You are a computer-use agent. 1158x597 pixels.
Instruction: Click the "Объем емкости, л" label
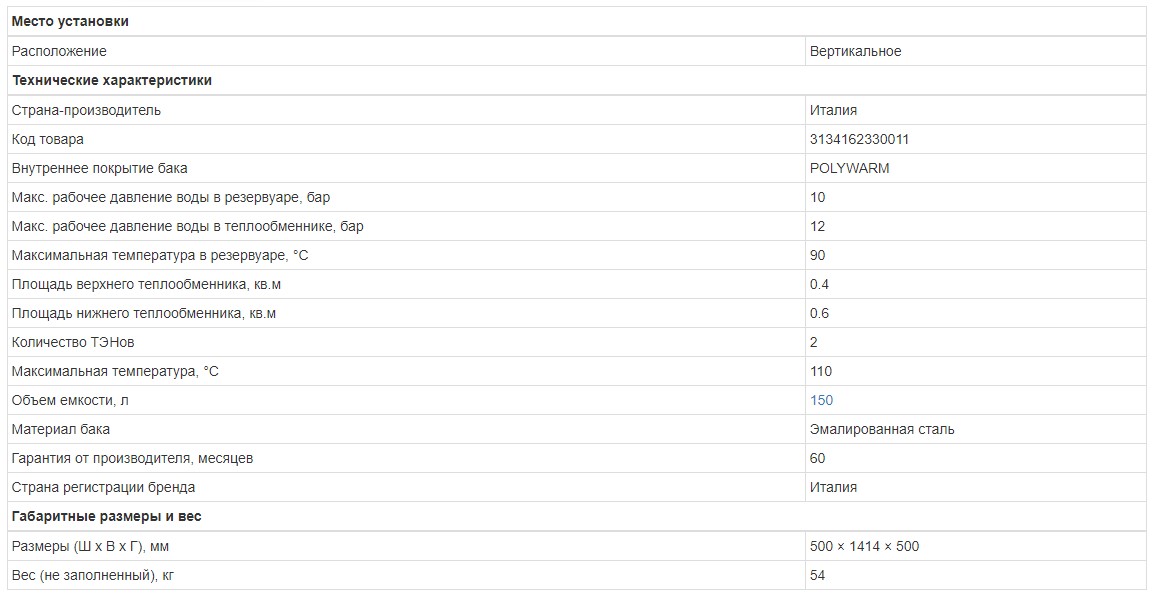pos(70,400)
